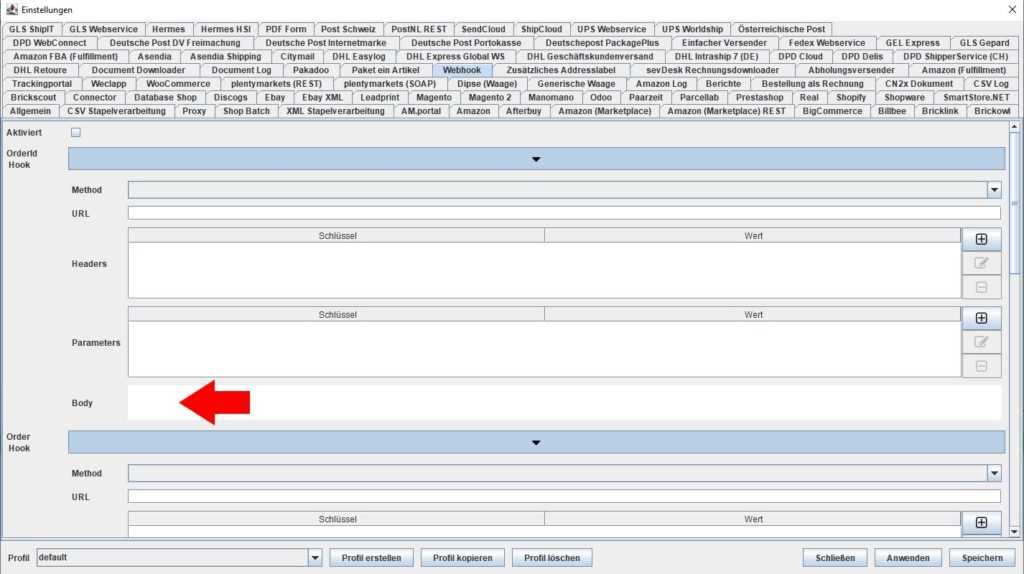This screenshot has width=1024, height=574.
Task: Collapse the OrderId Hook section bar
Action: tap(536, 159)
